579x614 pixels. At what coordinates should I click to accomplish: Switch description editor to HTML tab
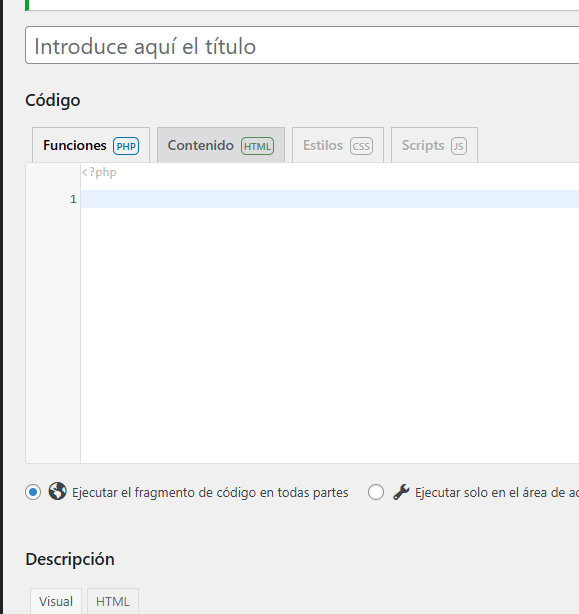pos(113,601)
